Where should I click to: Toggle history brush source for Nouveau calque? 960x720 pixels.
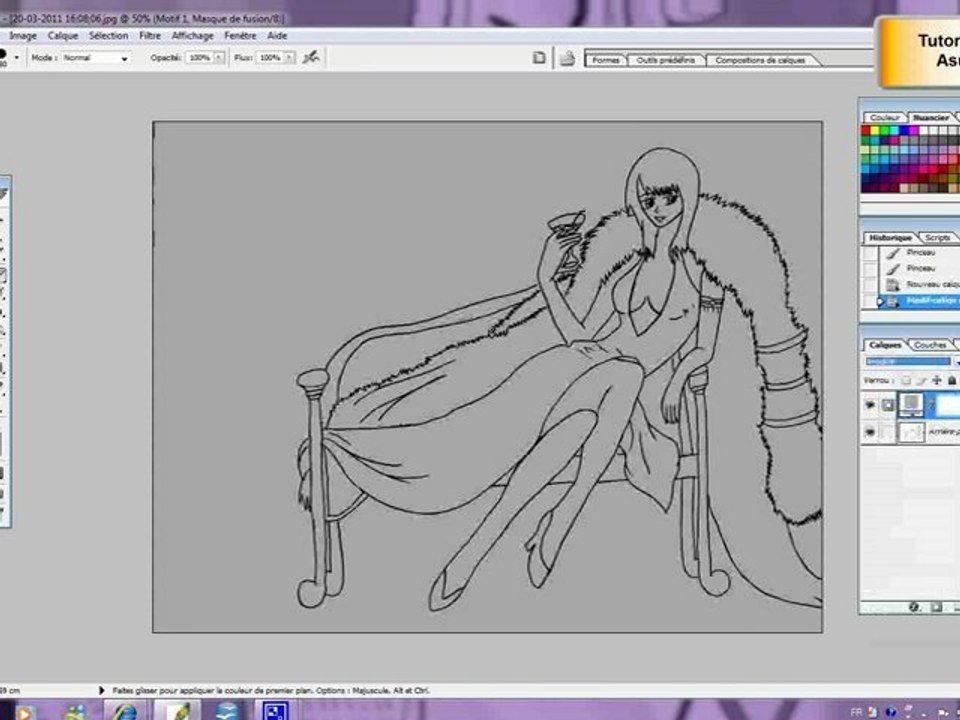point(869,285)
